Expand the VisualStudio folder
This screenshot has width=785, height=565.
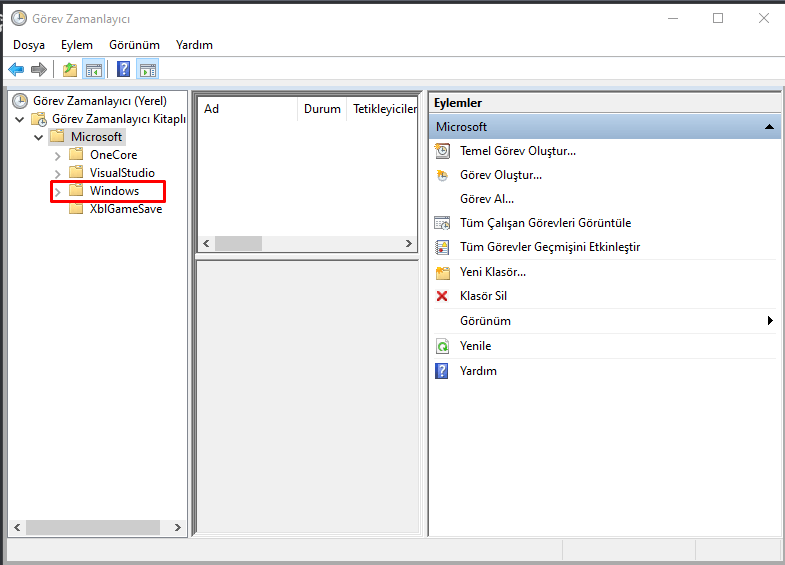pyautogui.click(x=57, y=174)
